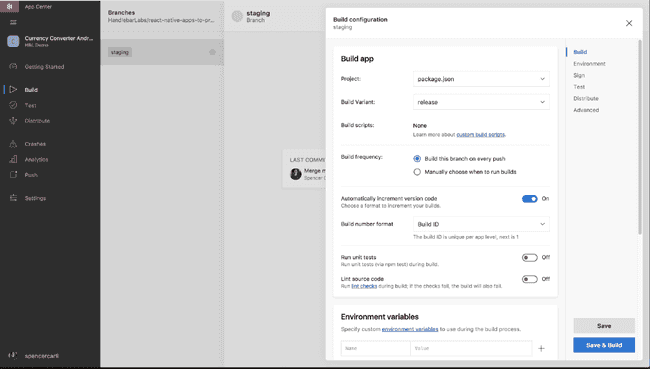Open the Settings icon in sidebar
Screen dimensions: 650x369
click(13, 198)
